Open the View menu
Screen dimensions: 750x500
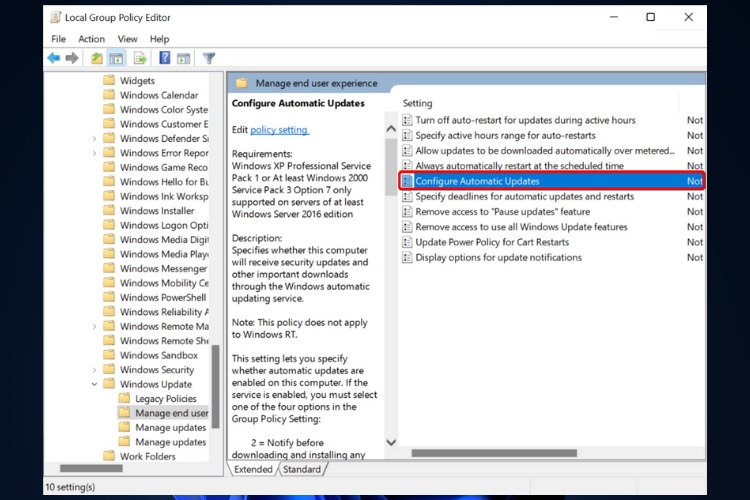pos(127,39)
